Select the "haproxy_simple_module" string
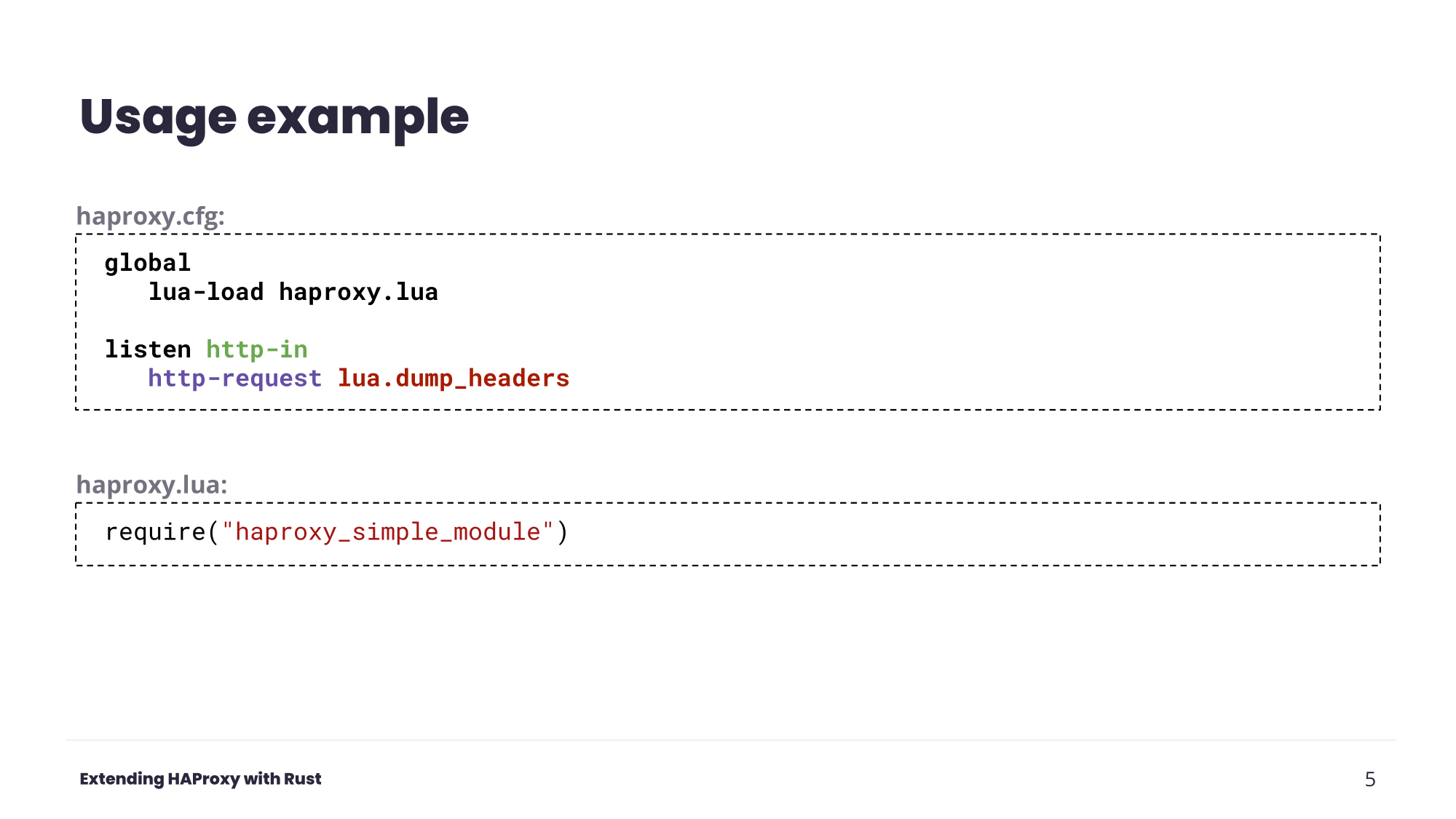 click(x=388, y=532)
